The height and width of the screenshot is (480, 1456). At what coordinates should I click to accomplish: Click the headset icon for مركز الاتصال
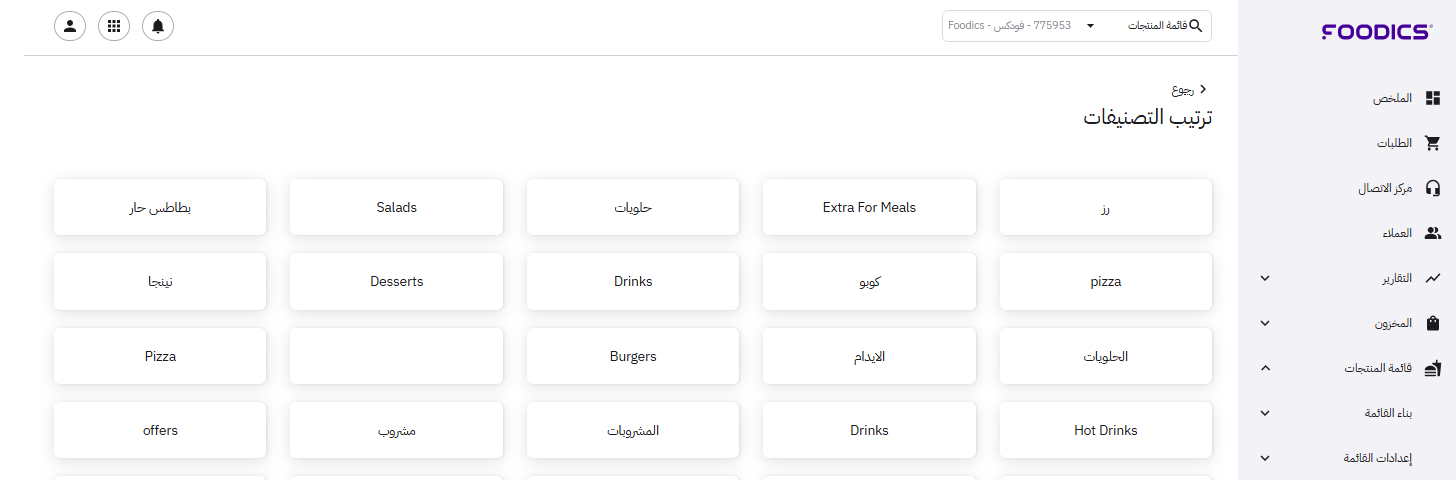[1433, 188]
